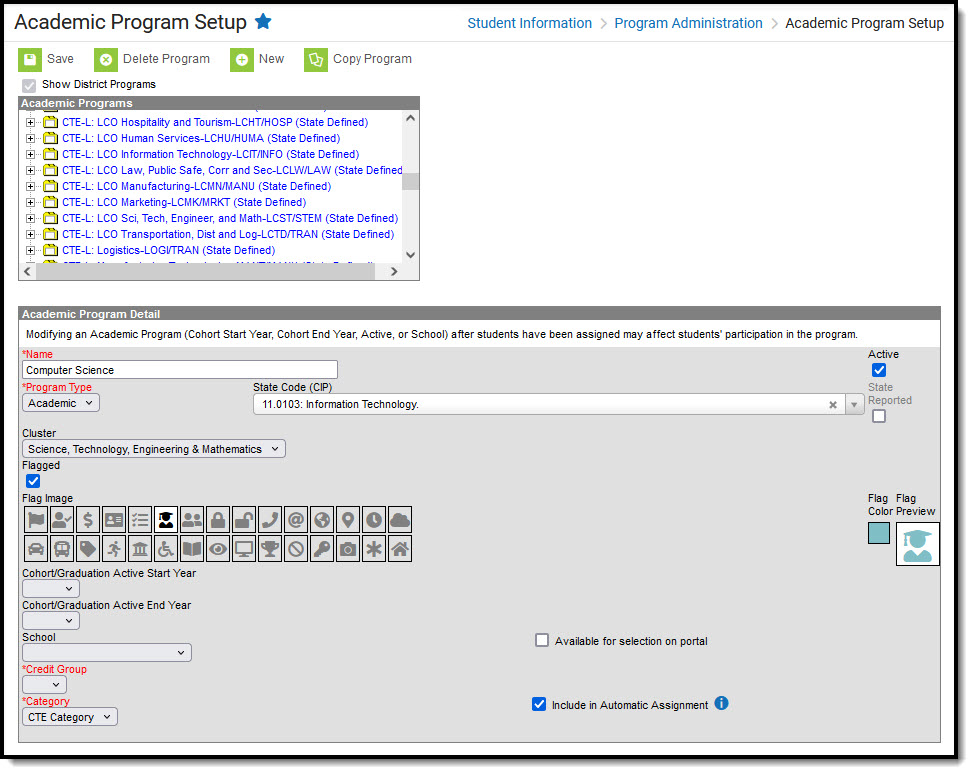
Task: Choose the flag icon as Flag Image
Action: tap(36, 520)
